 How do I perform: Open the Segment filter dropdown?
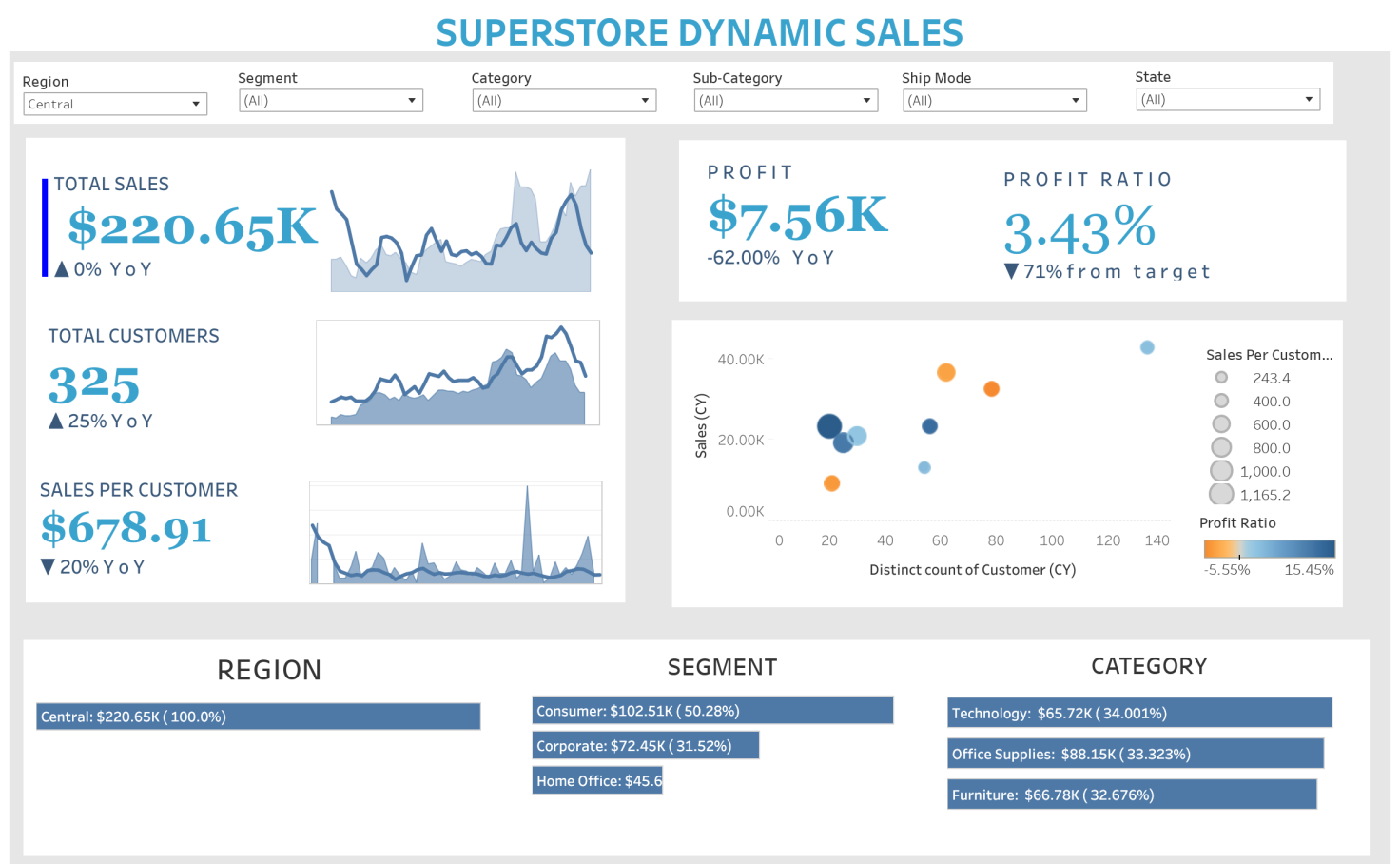[331, 100]
